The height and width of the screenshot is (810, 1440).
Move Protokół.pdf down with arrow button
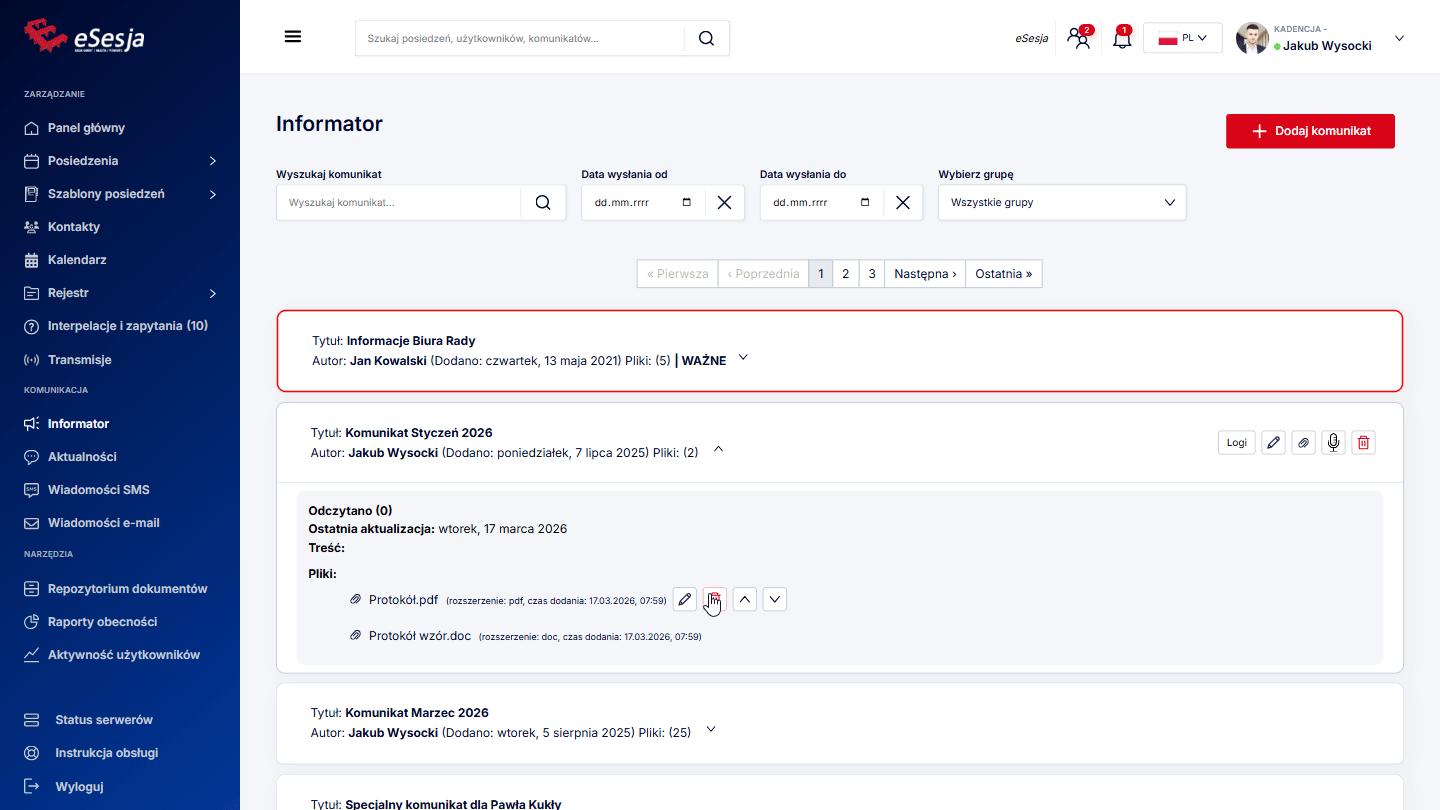coord(775,599)
